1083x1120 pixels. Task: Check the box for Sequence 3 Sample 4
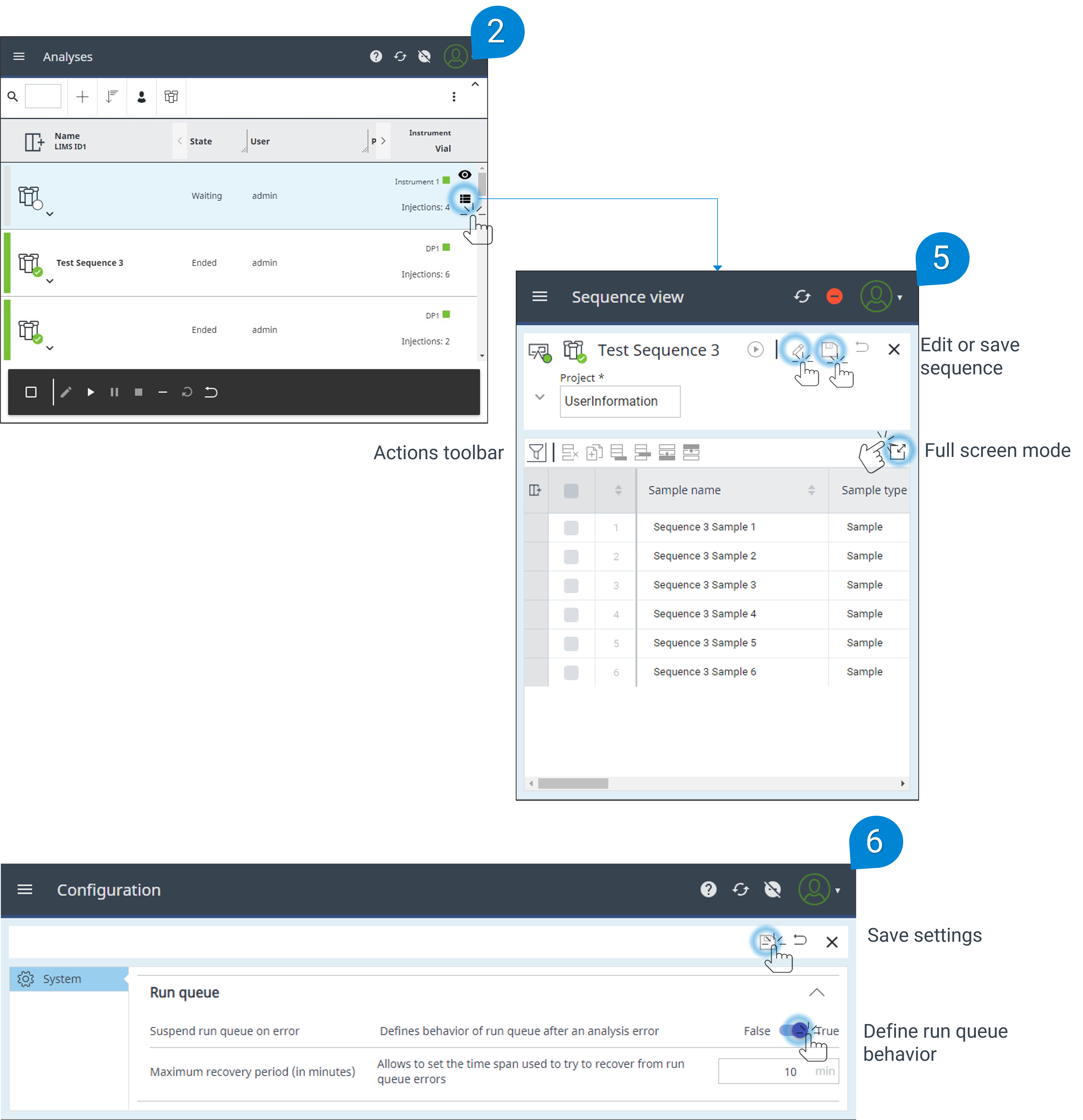[x=571, y=615]
